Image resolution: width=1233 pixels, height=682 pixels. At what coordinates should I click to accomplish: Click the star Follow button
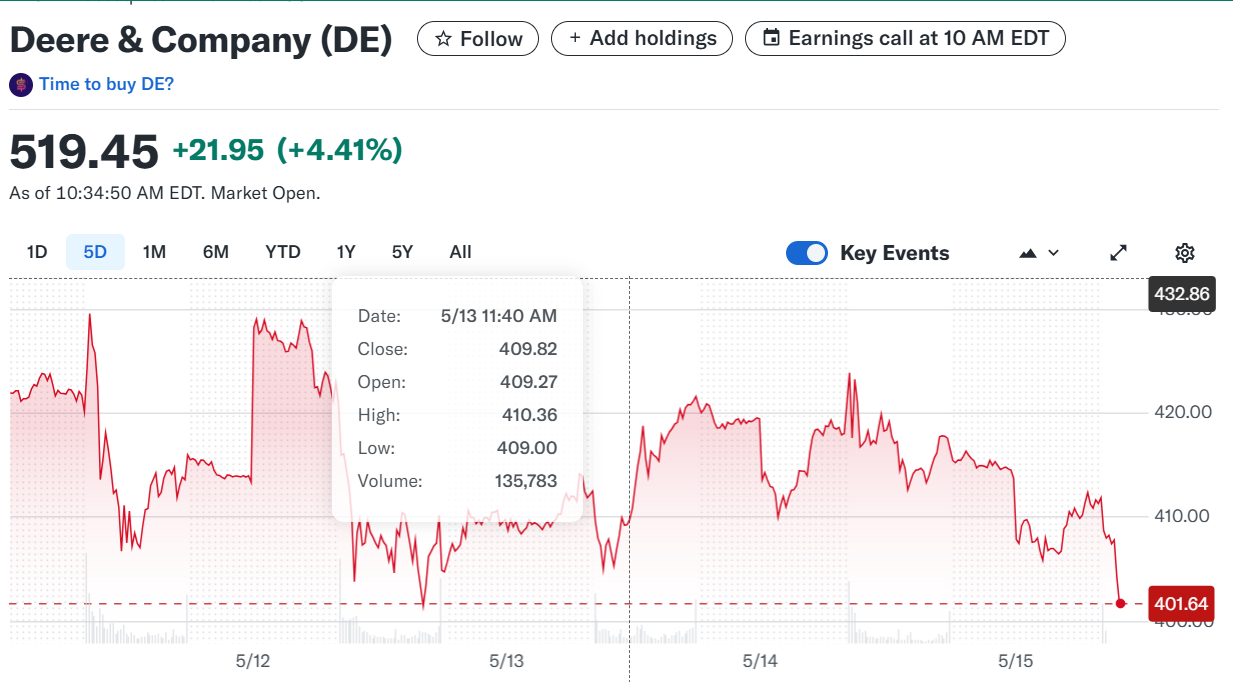pos(477,39)
